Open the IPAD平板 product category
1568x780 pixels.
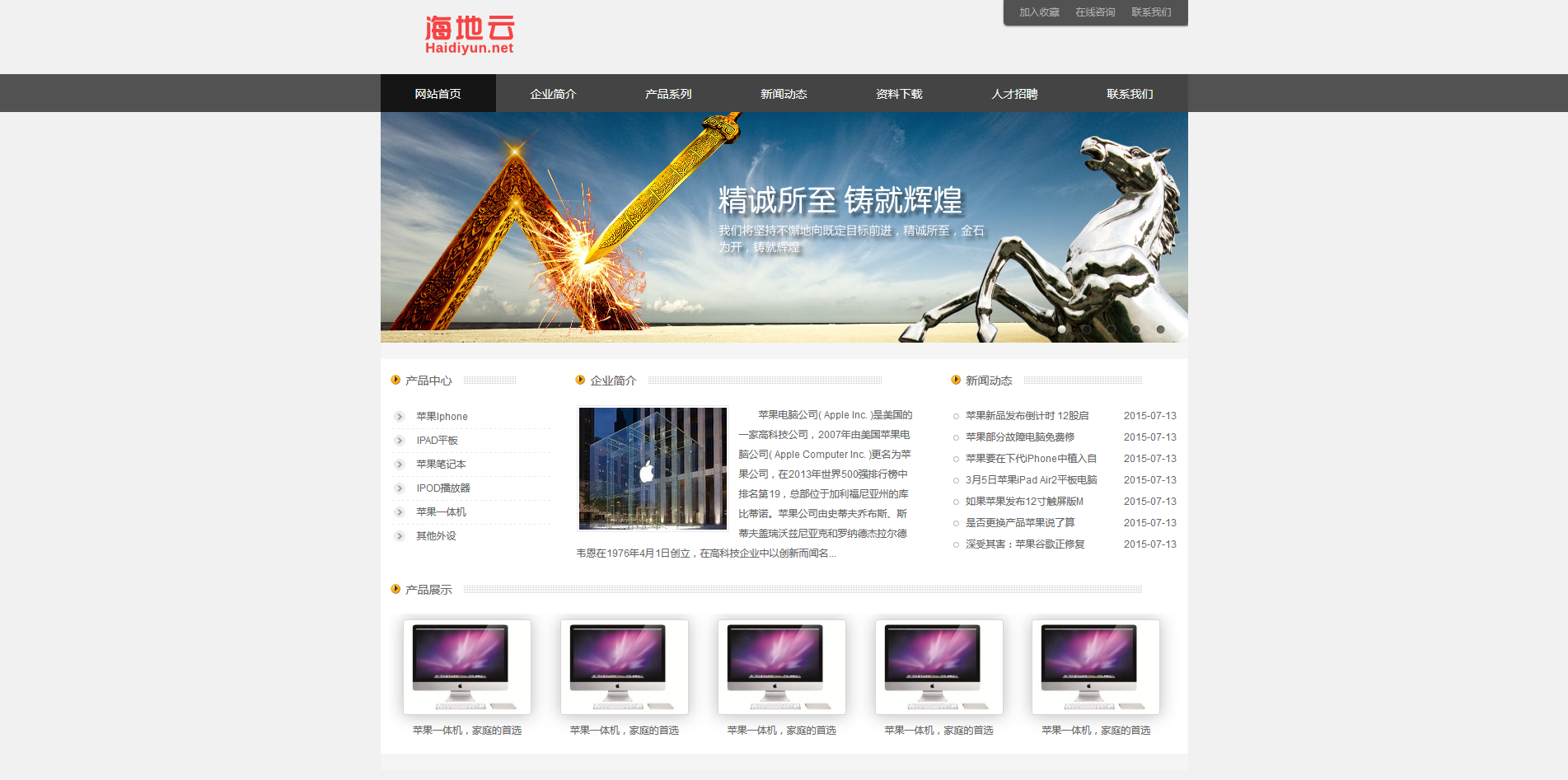[437, 441]
